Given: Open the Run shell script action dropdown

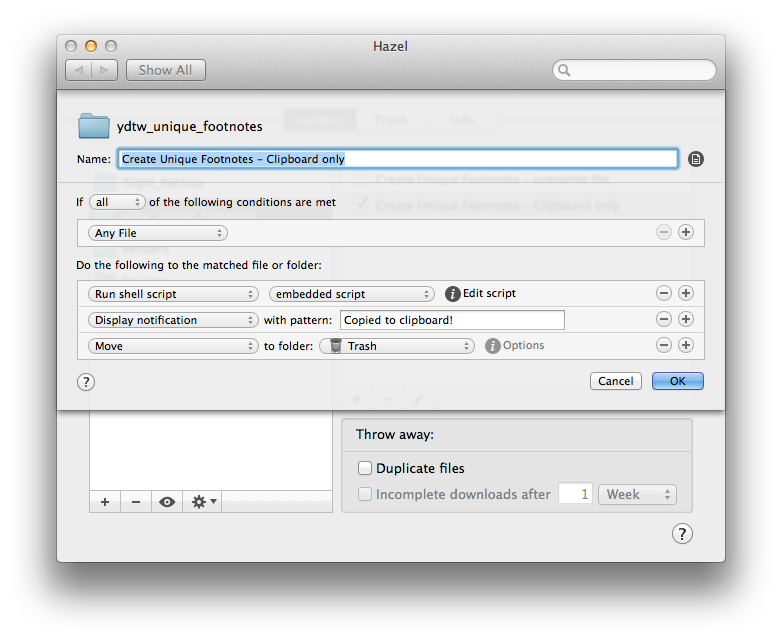Looking at the screenshot, I should [173, 294].
